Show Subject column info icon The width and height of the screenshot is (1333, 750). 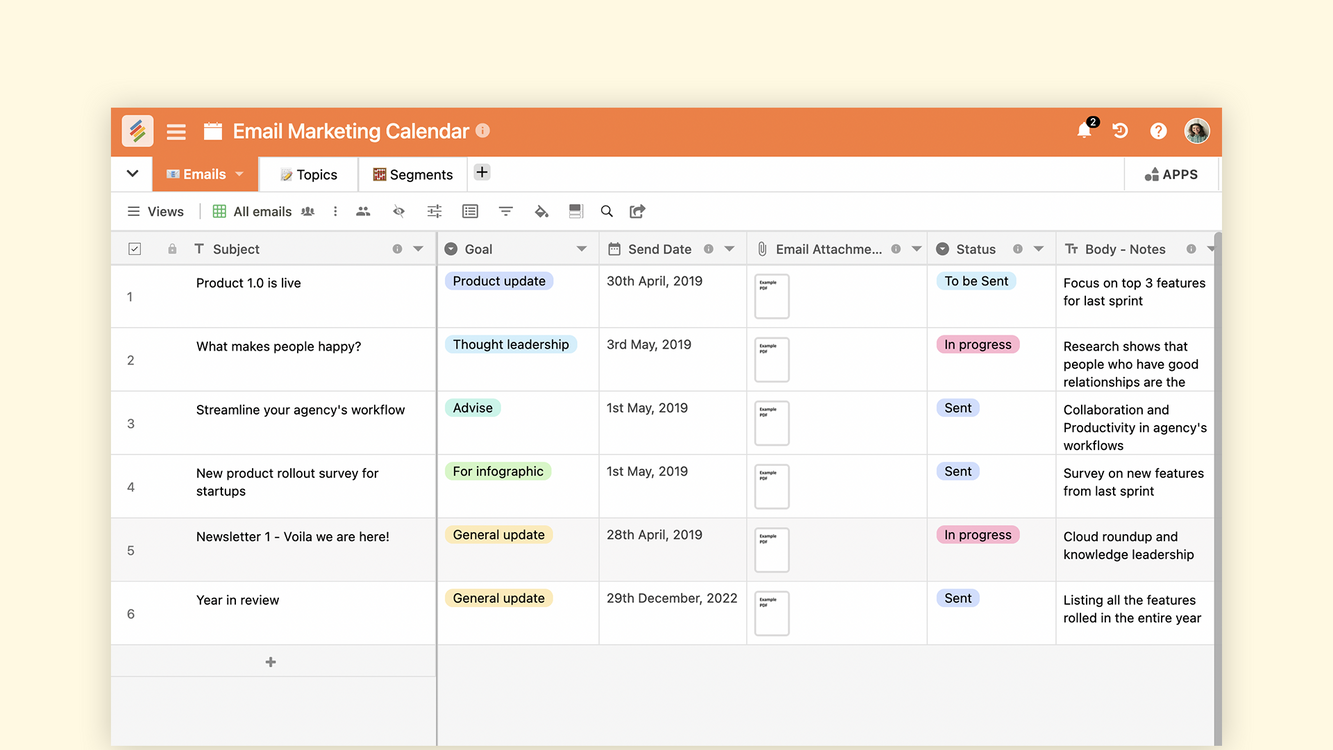click(x=397, y=249)
